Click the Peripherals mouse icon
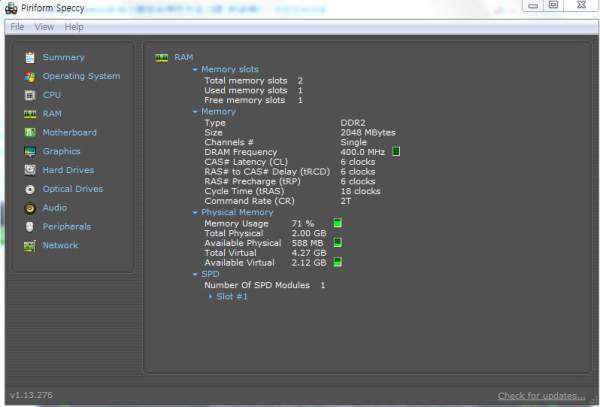 coord(30,226)
